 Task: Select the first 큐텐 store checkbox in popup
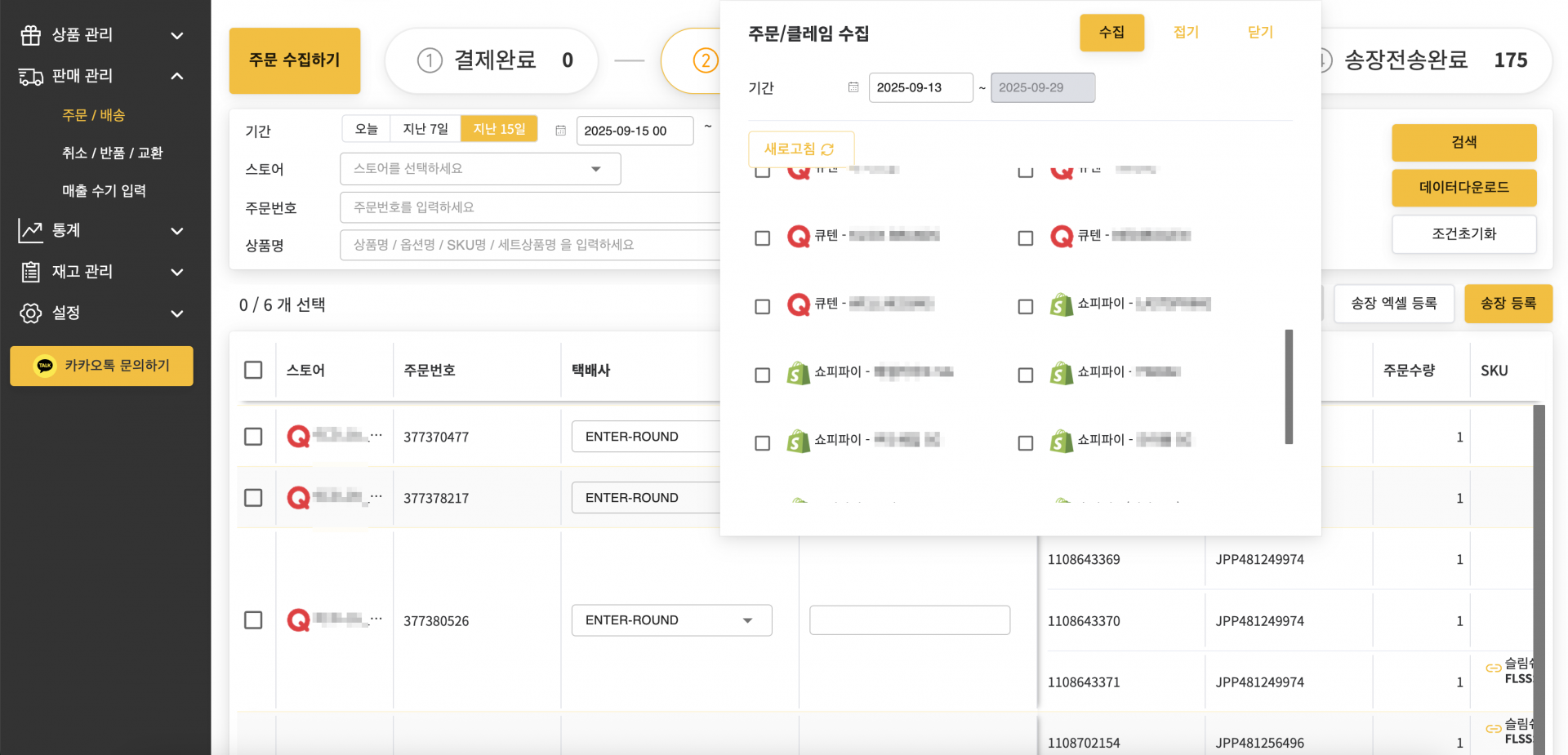click(762, 238)
